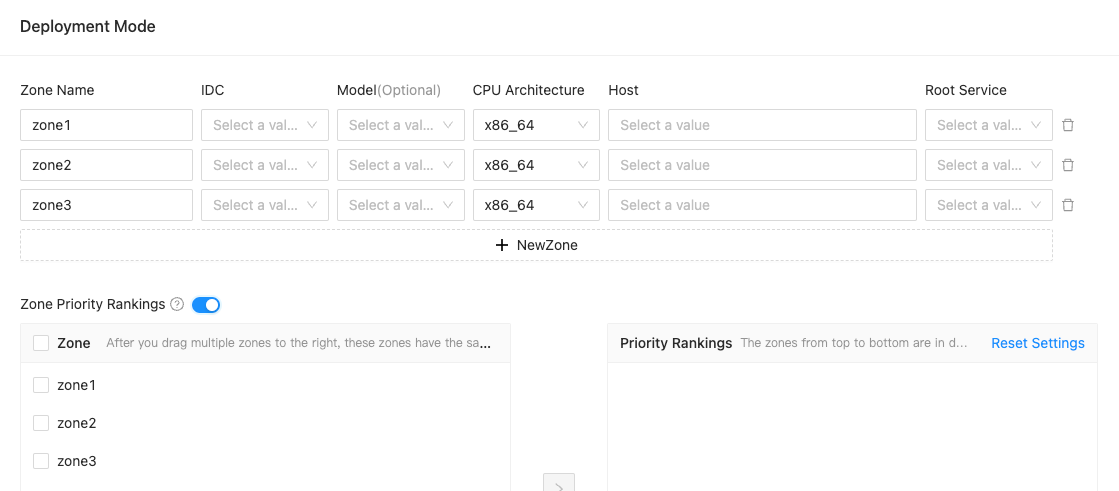Select all zones with header Zone checkbox
This screenshot has height=491, width=1119.
click(41, 343)
